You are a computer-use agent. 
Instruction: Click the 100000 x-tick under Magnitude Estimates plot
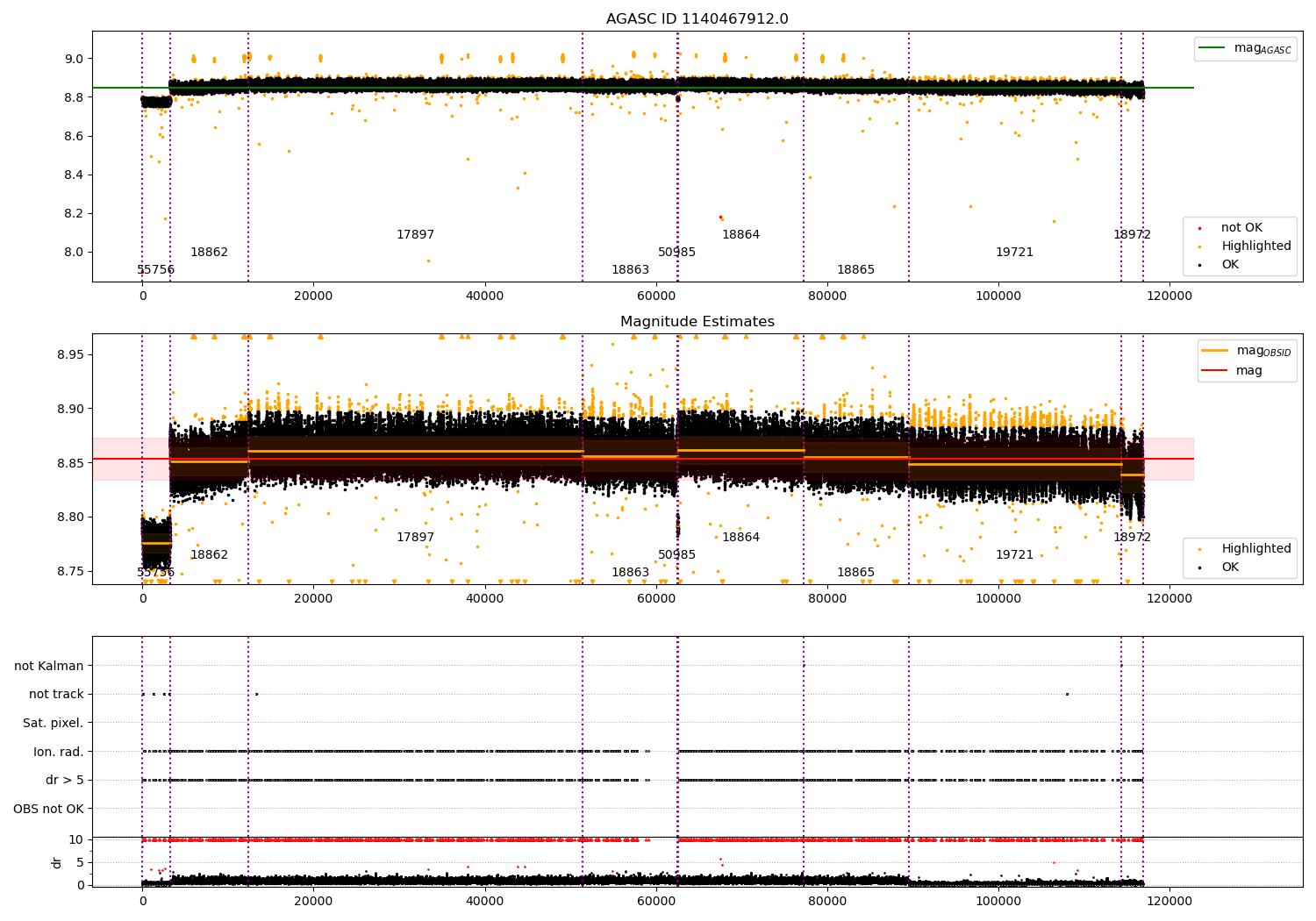click(998, 598)
